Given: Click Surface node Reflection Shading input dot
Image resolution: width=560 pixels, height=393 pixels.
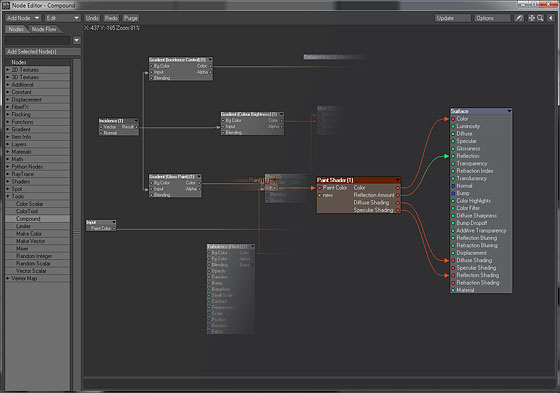Looking at the screenshot, I should click(x=453, y=275).
